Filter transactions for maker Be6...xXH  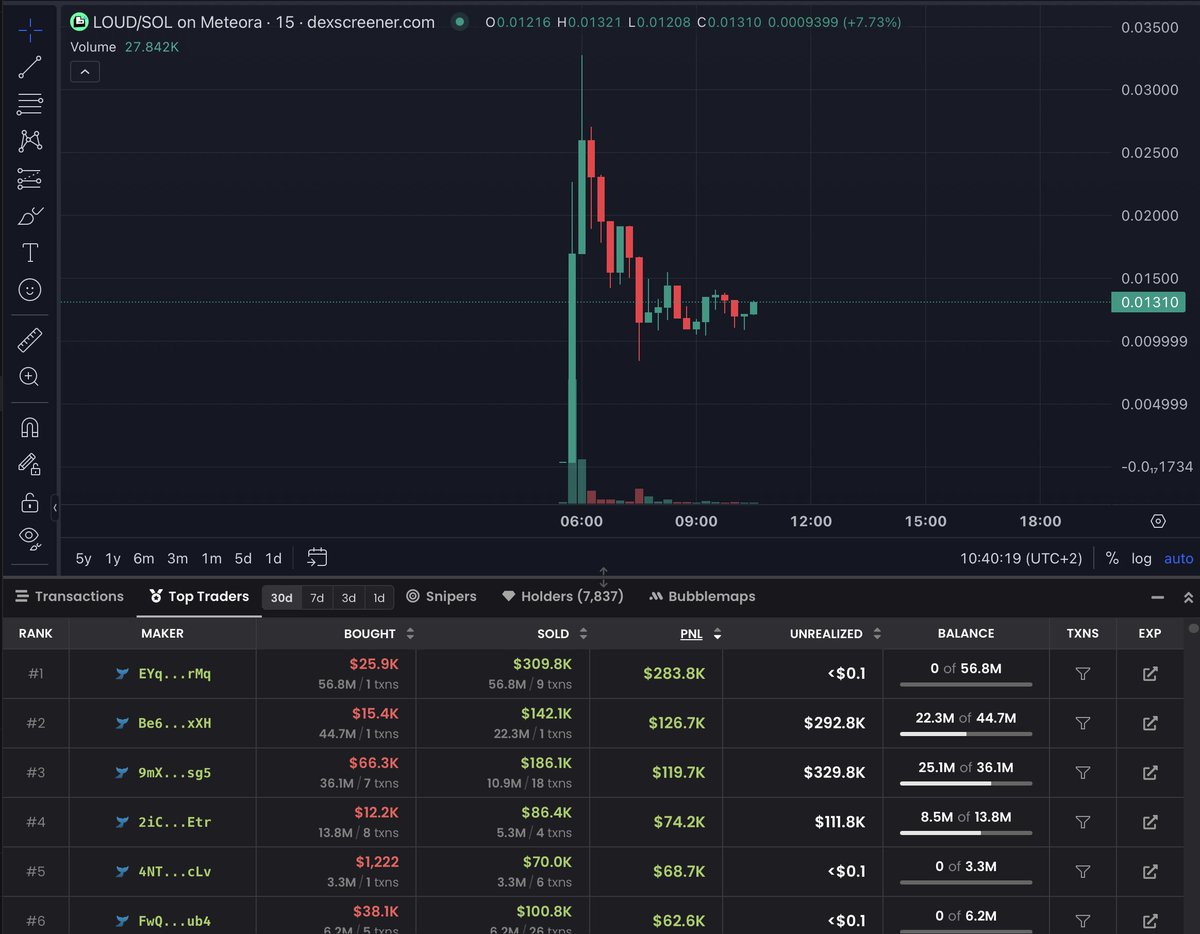point(1082,723)
